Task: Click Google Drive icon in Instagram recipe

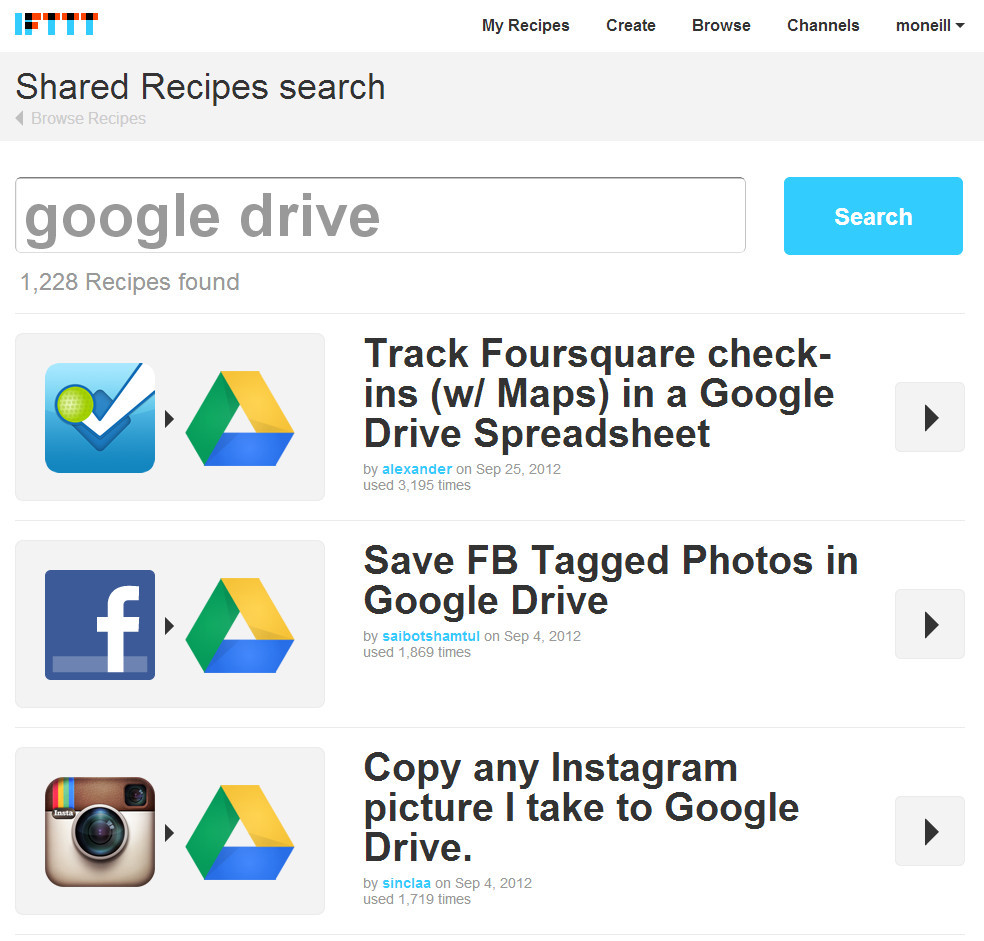Action: 240,831
